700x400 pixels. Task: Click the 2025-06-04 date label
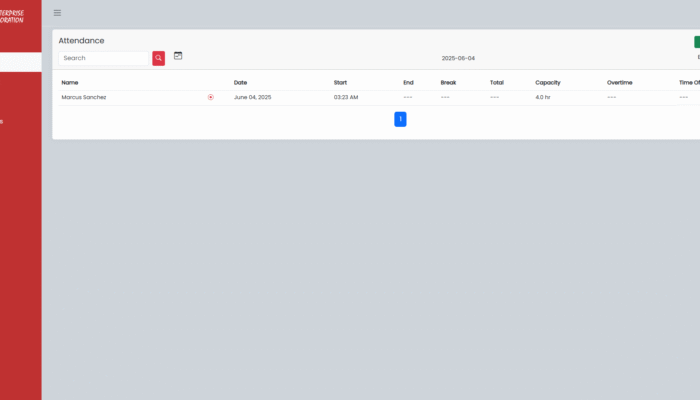[458, 58]
